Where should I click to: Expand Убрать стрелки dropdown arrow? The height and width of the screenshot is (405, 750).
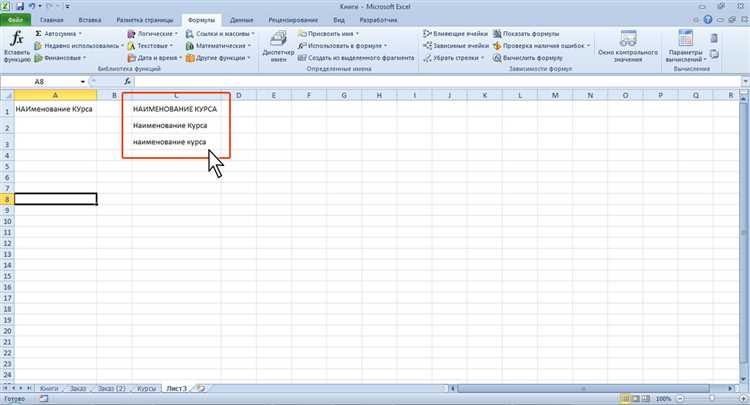[x=482, y=58]
